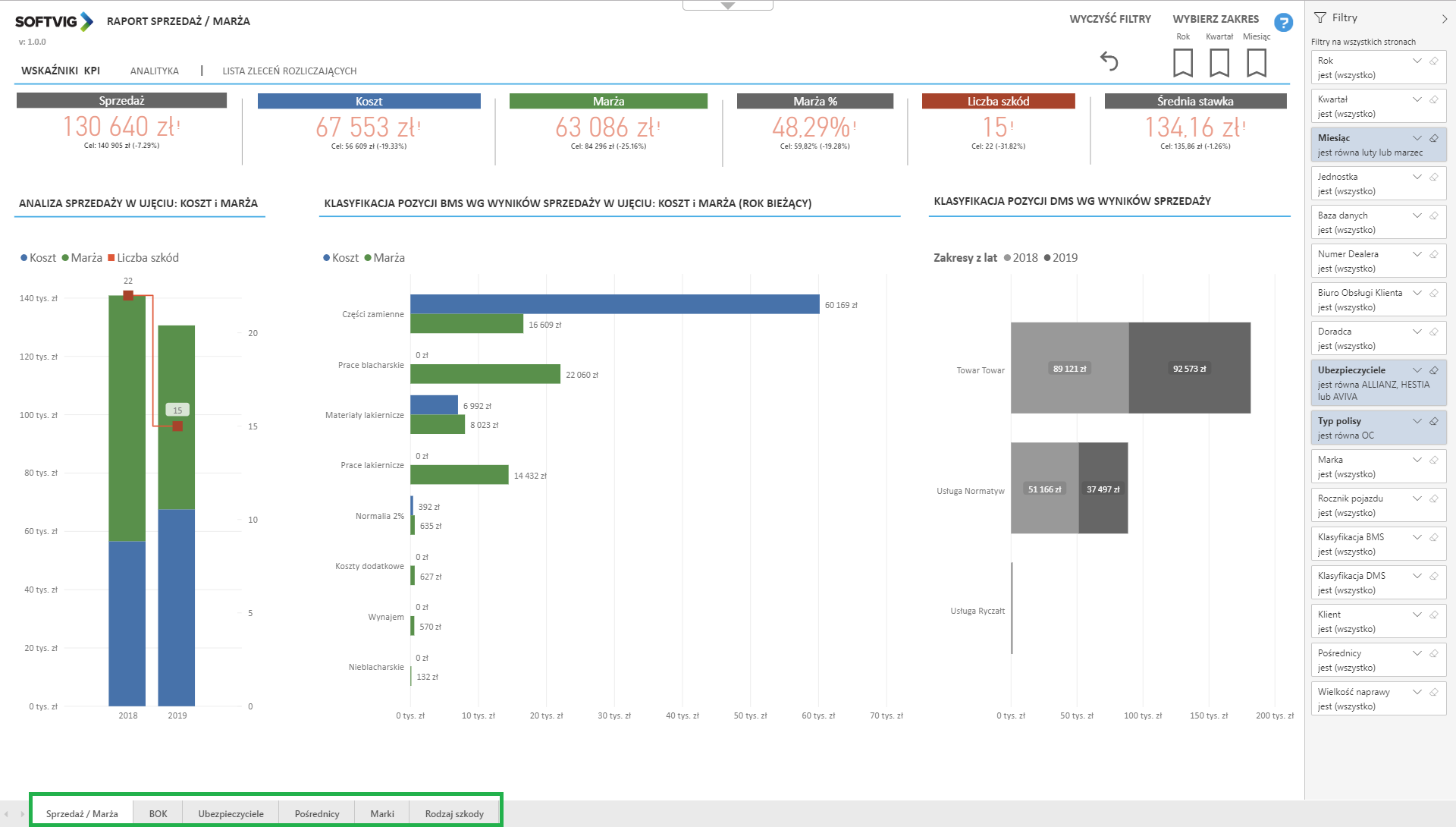Expand the Rok filter card
The width and height of the screenshot is (1456, 827).
1417,61
